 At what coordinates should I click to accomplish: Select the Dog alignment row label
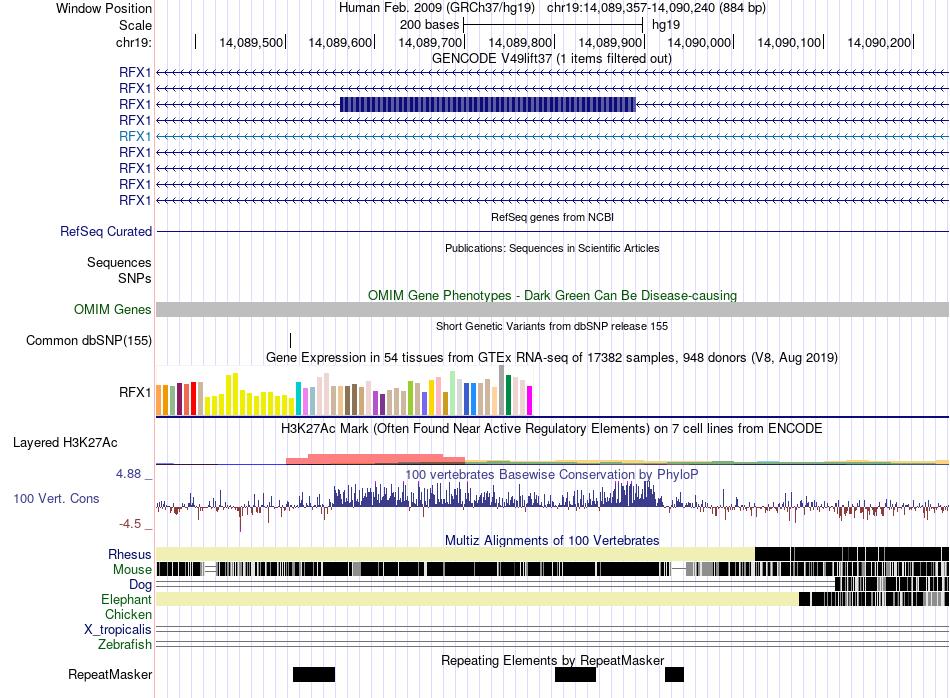(141, 585)
